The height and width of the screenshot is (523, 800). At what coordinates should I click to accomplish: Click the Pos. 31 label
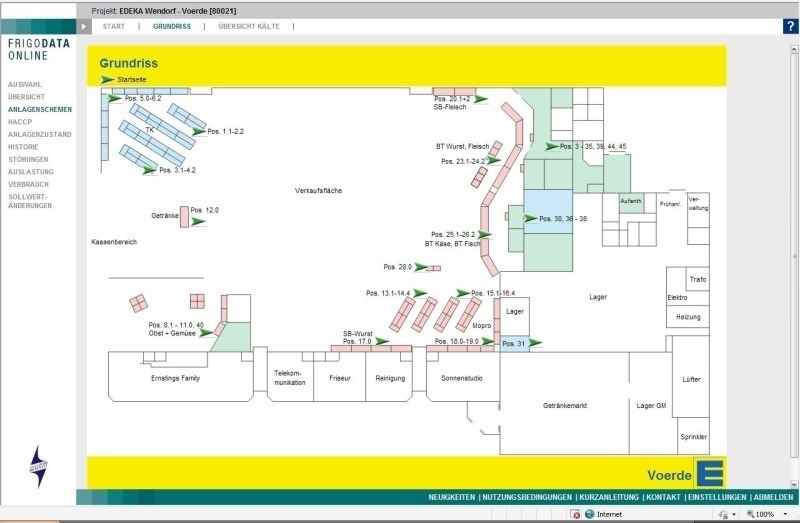[x=513, y=344]
